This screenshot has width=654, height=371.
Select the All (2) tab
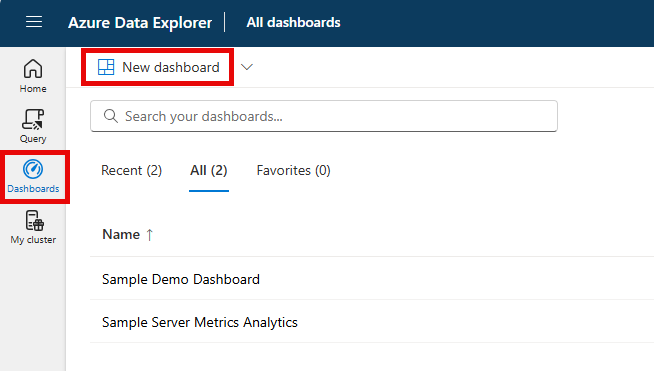point(209,170)
